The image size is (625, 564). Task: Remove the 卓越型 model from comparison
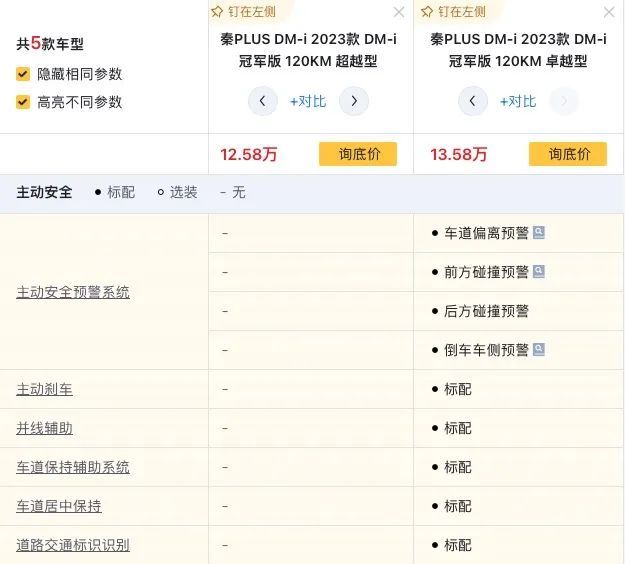(x=609, y=12)
